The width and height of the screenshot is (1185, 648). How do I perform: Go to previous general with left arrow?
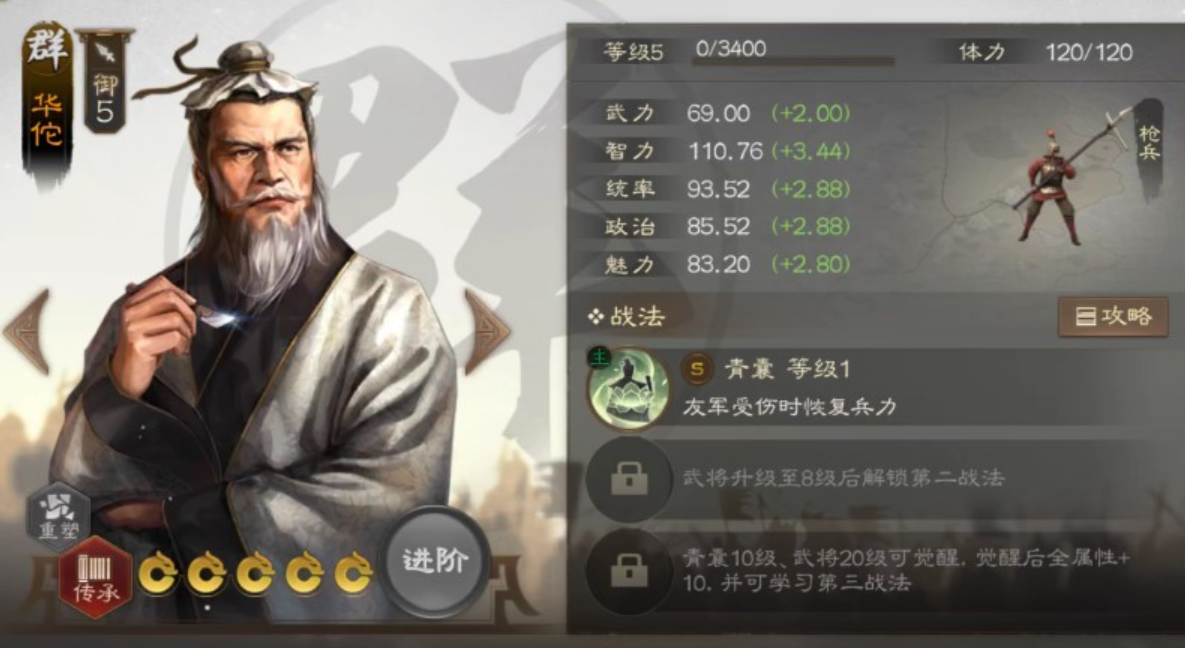click(x=27, y=331)
